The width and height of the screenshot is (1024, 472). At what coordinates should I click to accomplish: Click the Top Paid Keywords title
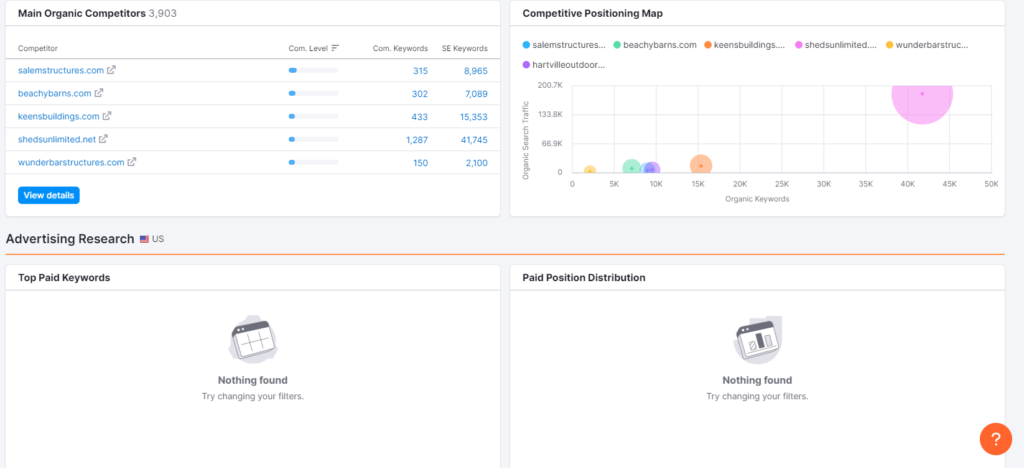(x=64, y=277)
